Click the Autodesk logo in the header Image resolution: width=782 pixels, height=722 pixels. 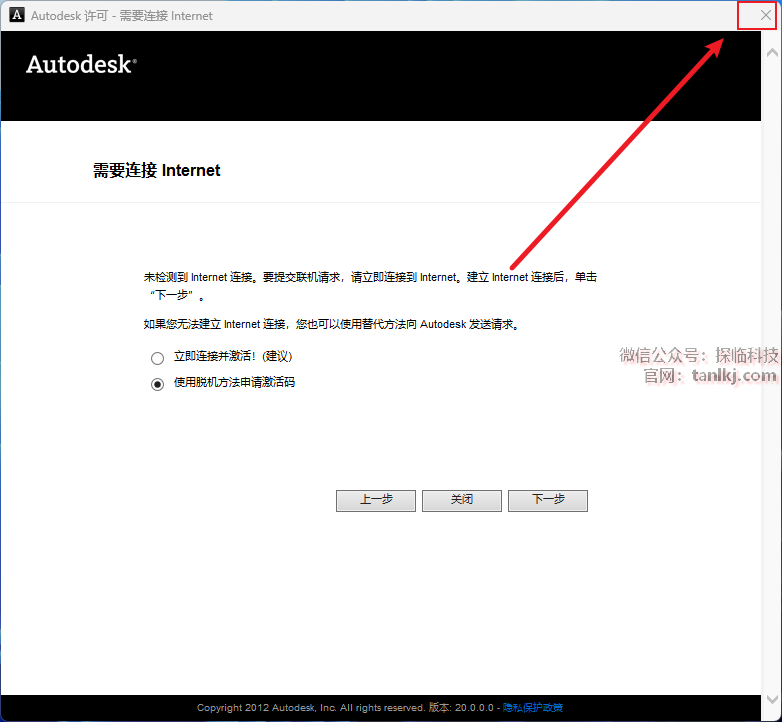(81, 65)
